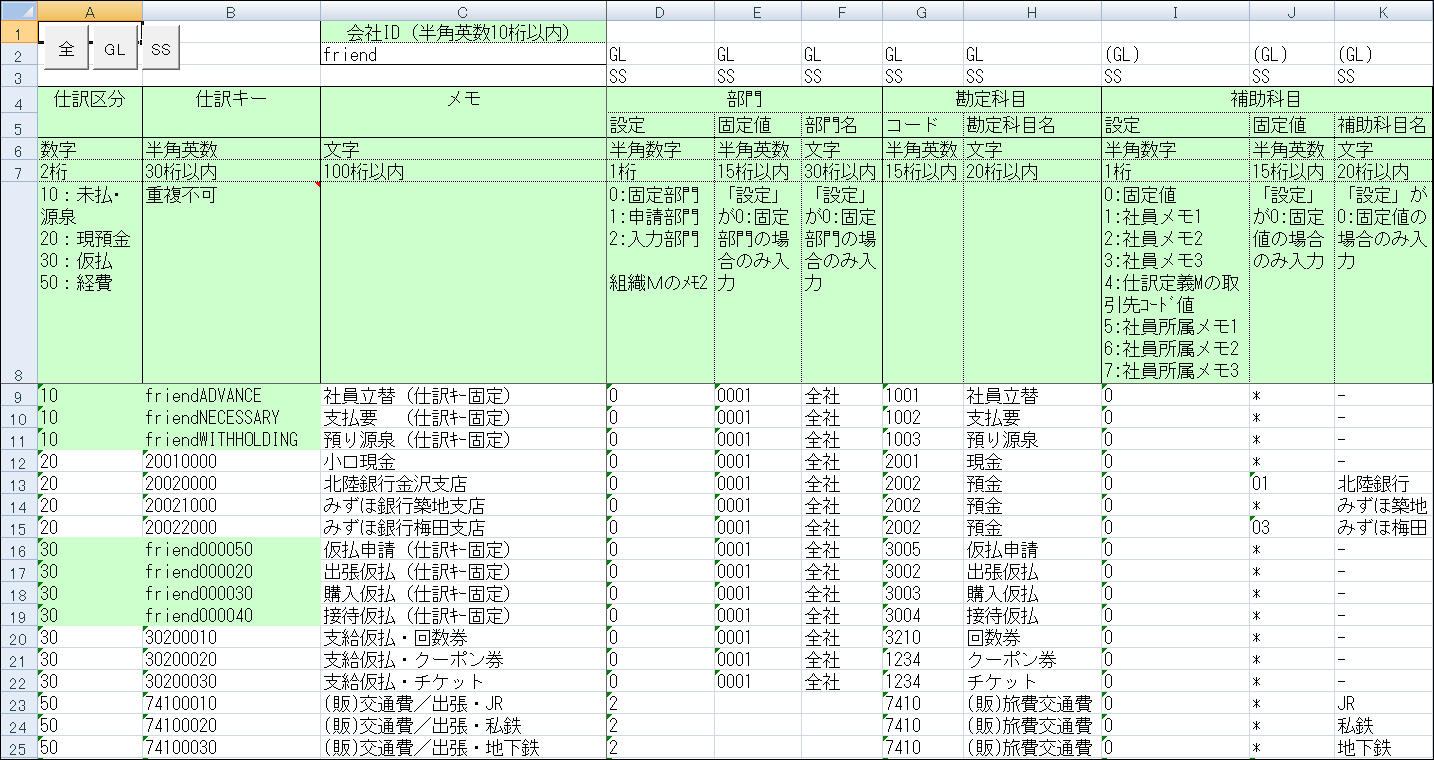This screenshot has width=1434, height=760.
Task: Click sub-account name cell 北陸銀行
Action: [x=1384, y=484]
